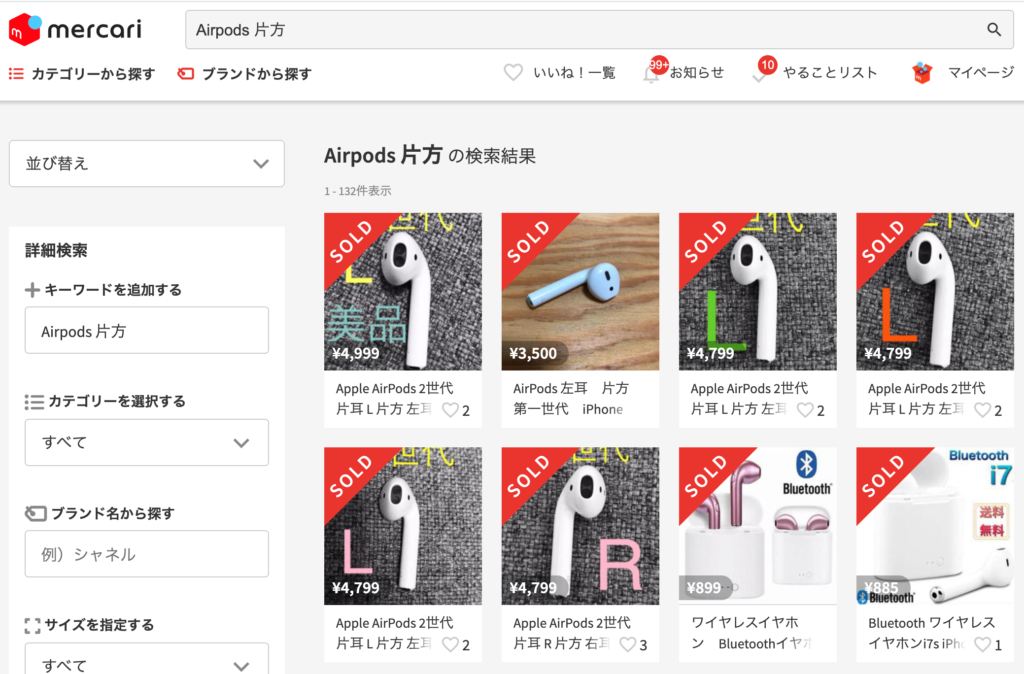Open the すべて dropdown under サイズを指定する

tap(147, 658)
